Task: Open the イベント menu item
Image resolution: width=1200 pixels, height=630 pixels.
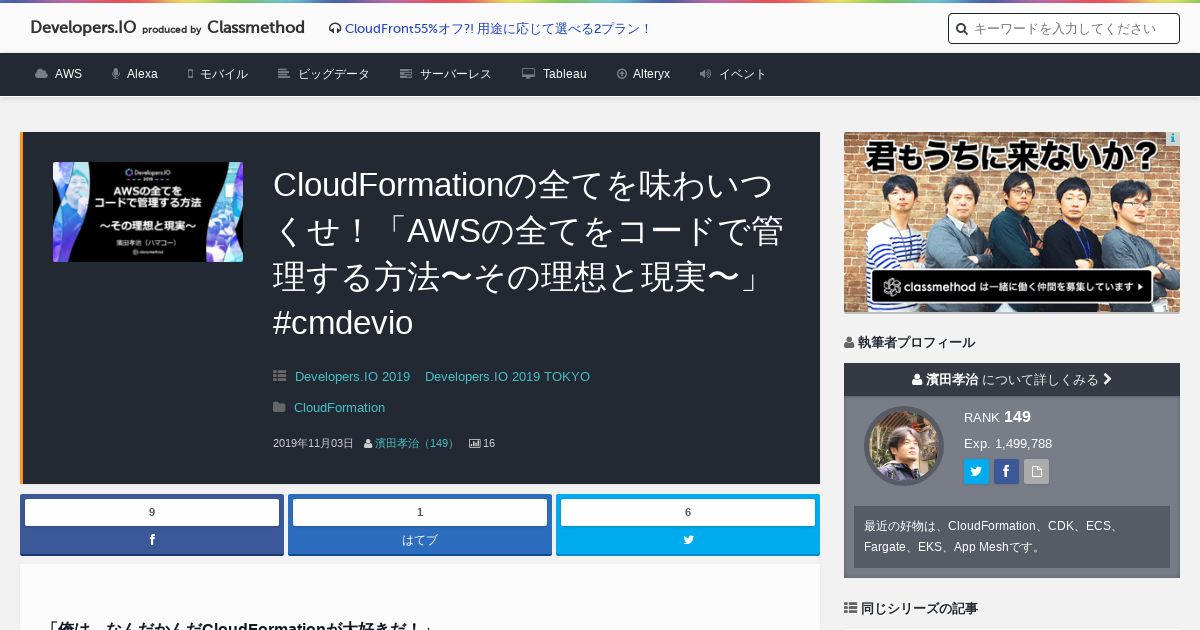Action: (x=733, y=74)
